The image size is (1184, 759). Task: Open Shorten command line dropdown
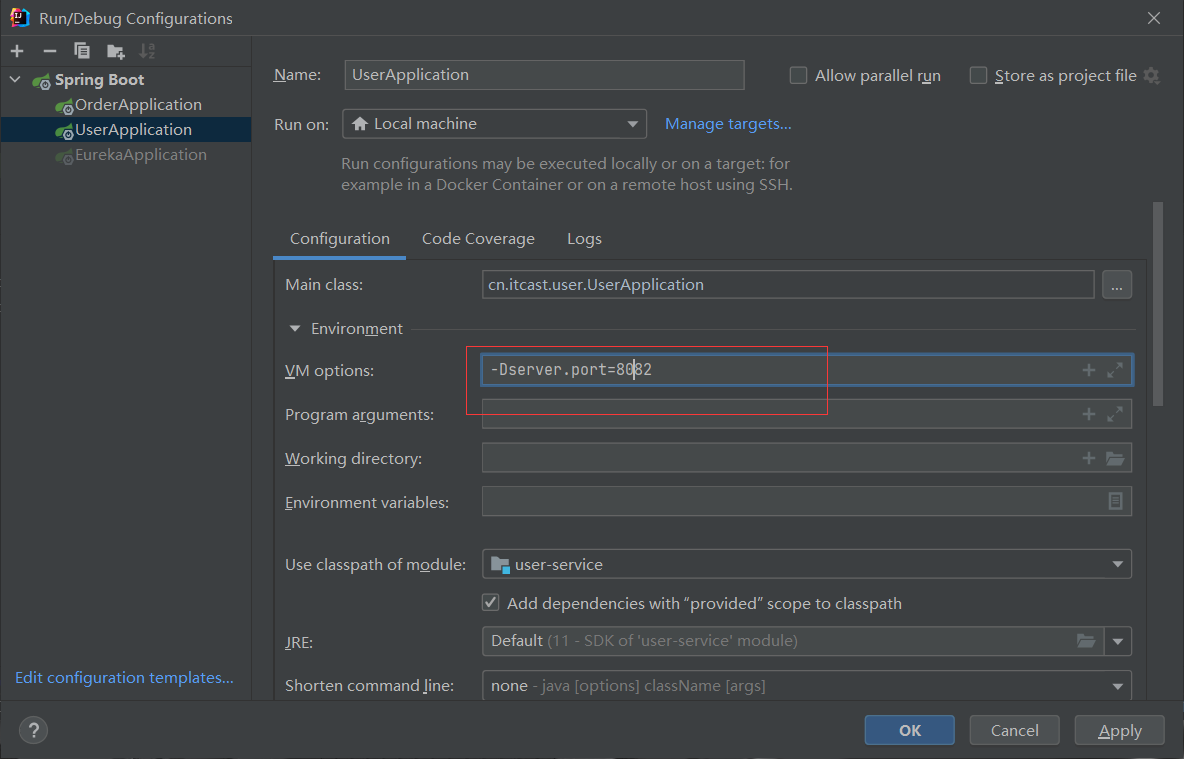pos(806,686)
